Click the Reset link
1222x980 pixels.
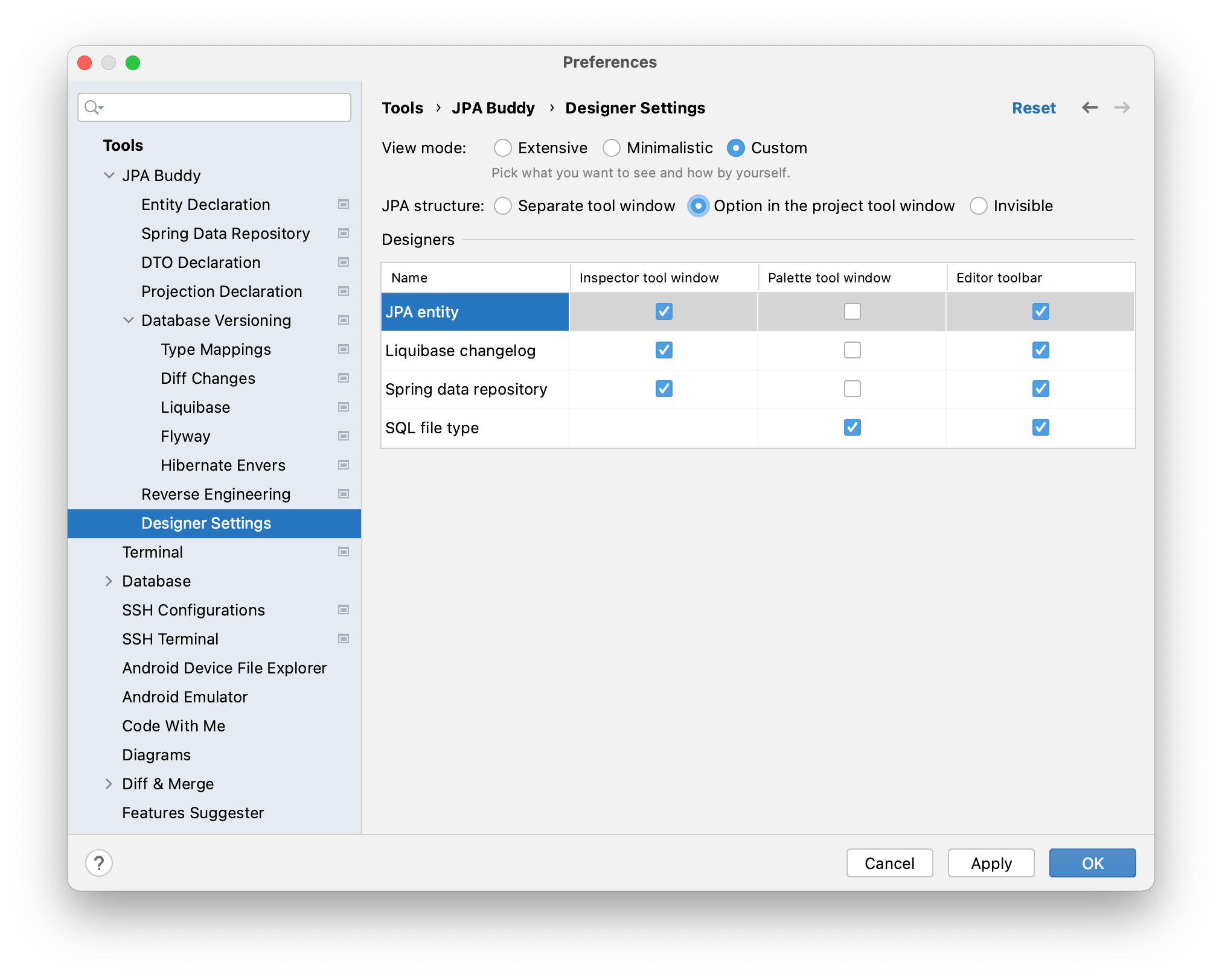click(1034, 108)
